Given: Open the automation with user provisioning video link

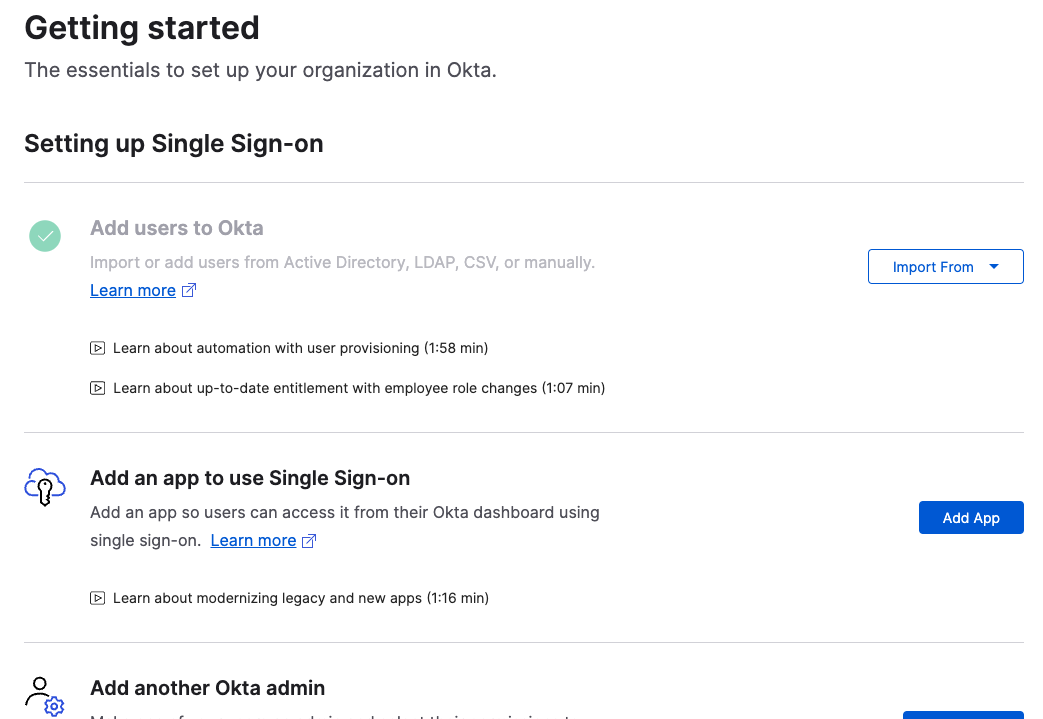Looking at the screenshot, I should 301,348.
